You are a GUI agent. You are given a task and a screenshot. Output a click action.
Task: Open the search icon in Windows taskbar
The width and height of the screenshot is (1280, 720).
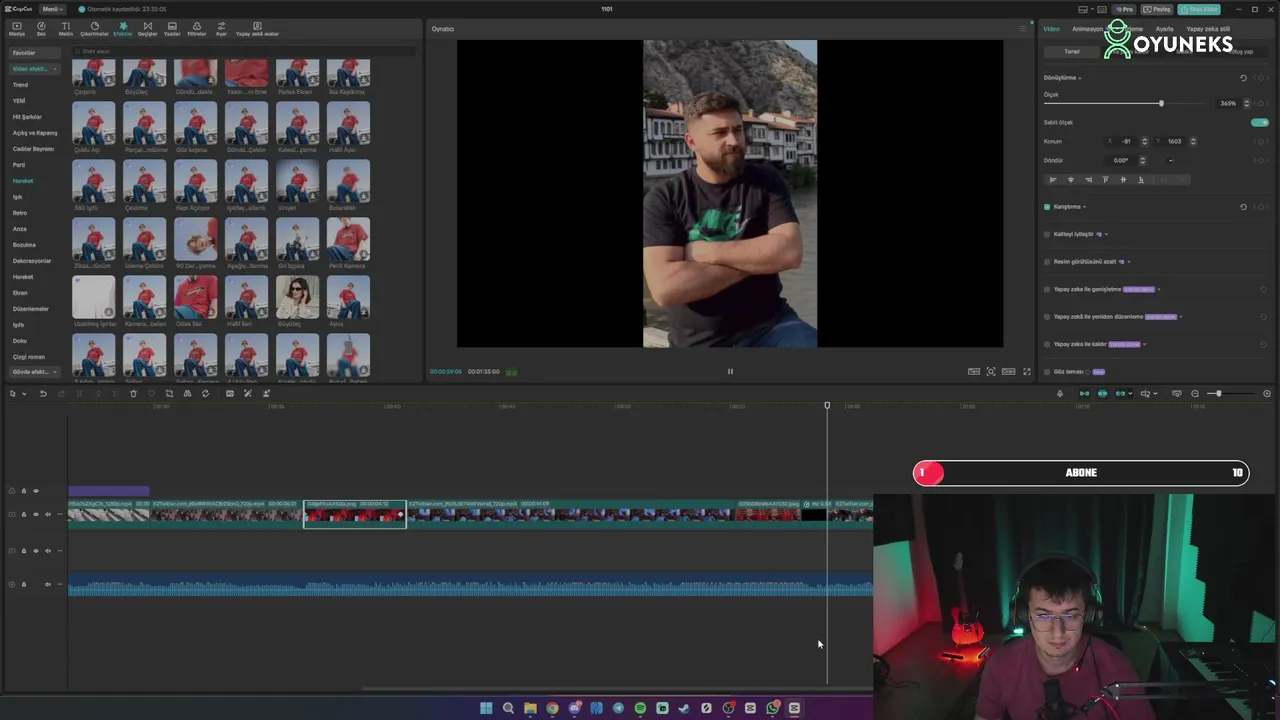tap(508, 708)
